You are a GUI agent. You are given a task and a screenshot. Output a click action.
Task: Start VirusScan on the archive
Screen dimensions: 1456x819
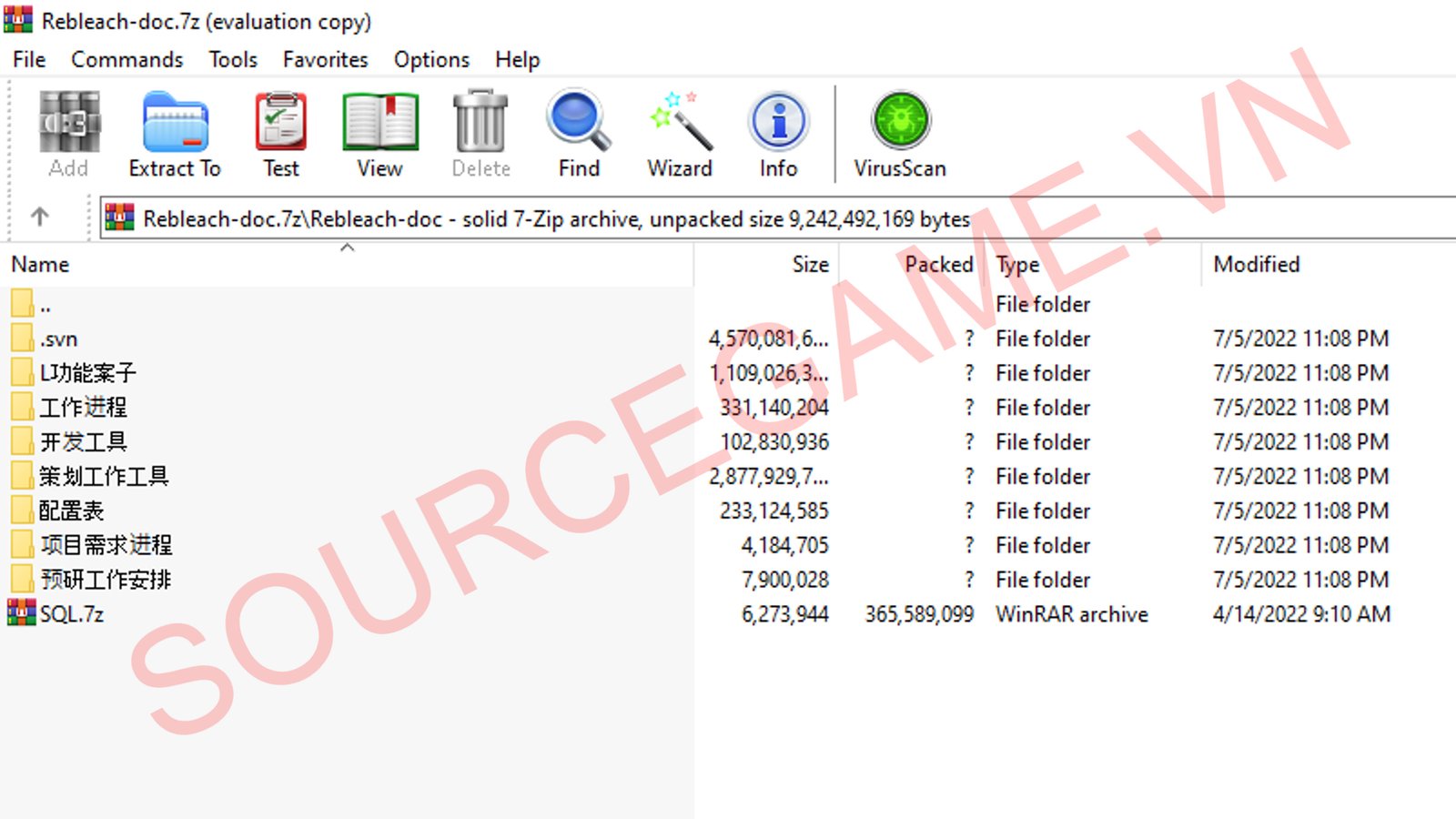(899, 134)
